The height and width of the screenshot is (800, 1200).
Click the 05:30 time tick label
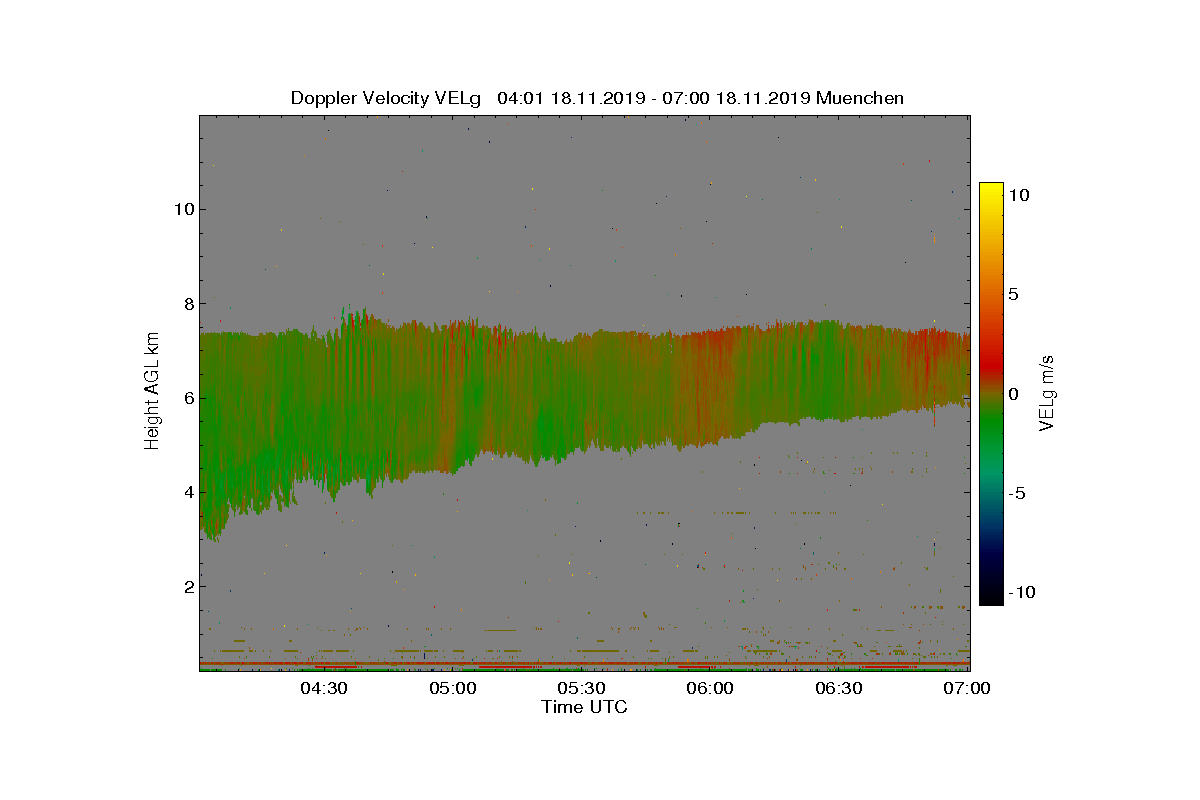581,689
